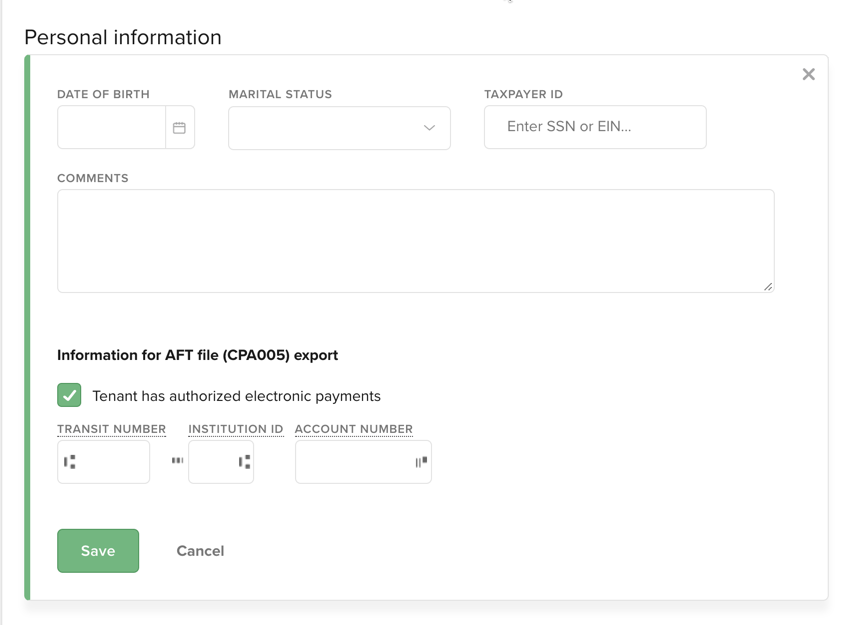Screen dimensions: 850x625
Task: Click the dash symbol between Transit and Institution fields
Action: click(176, 461)
